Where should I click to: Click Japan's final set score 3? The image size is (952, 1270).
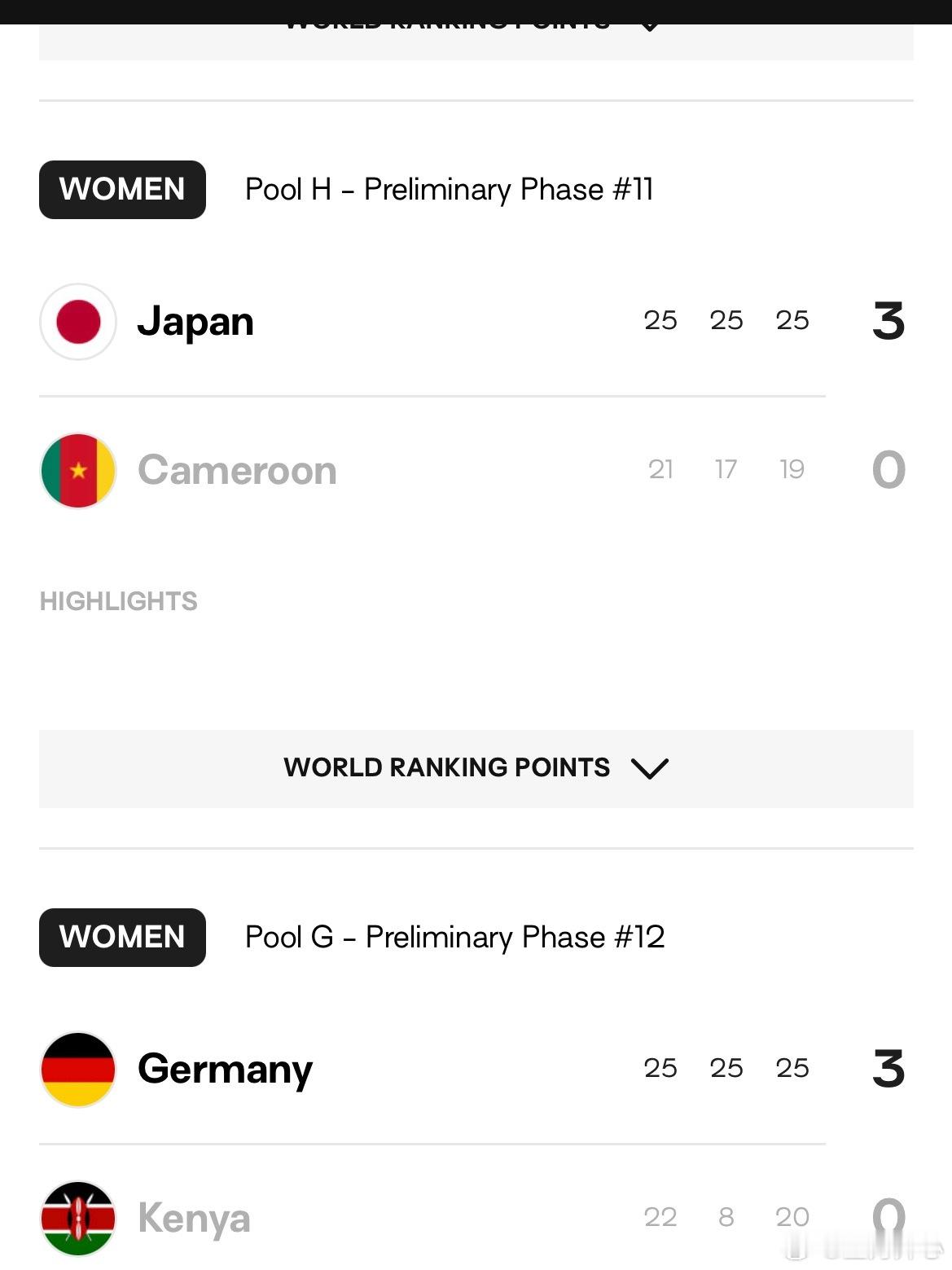(x=888, y=321)
